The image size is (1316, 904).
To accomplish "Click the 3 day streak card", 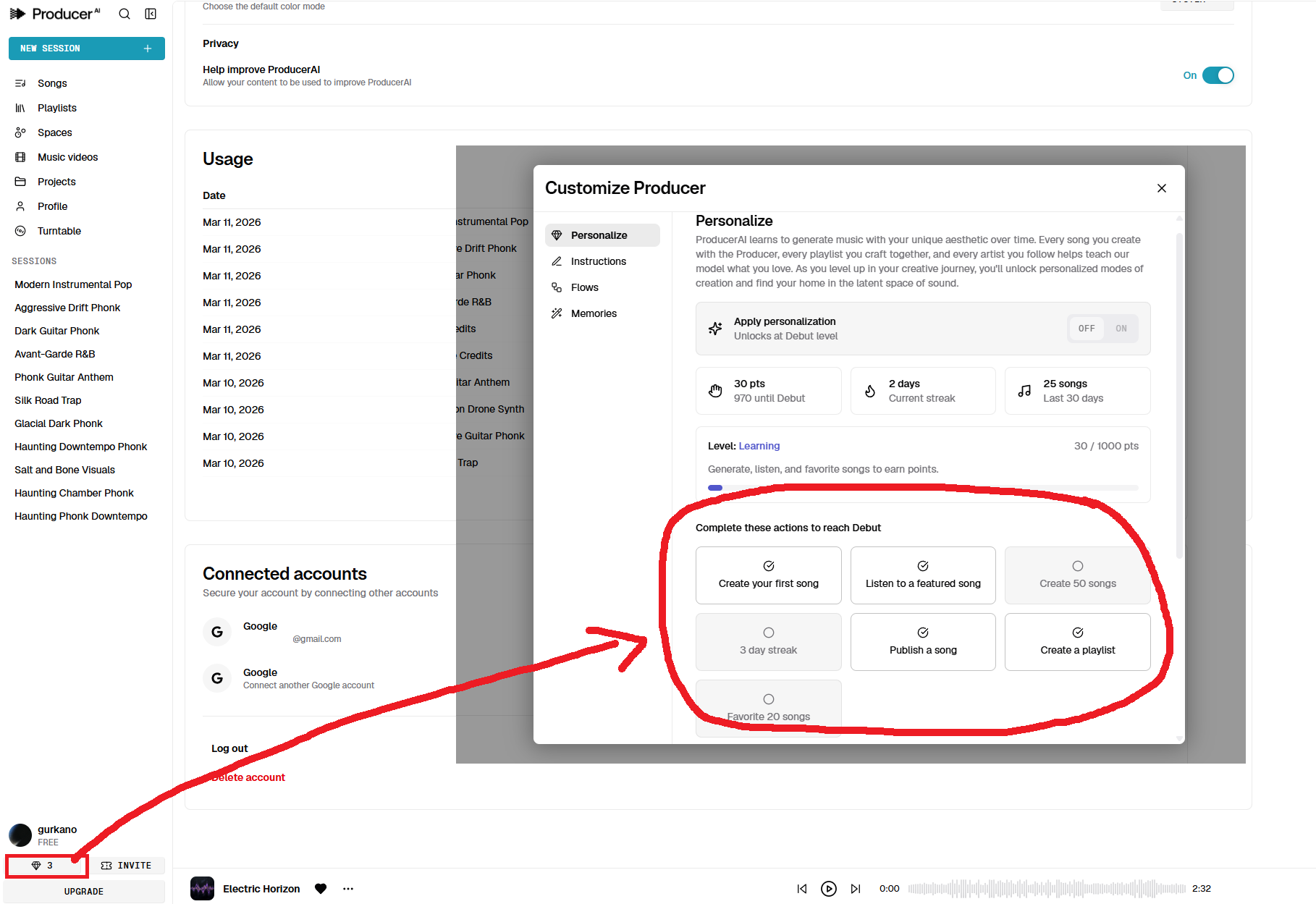I will [x=769, y=642].
